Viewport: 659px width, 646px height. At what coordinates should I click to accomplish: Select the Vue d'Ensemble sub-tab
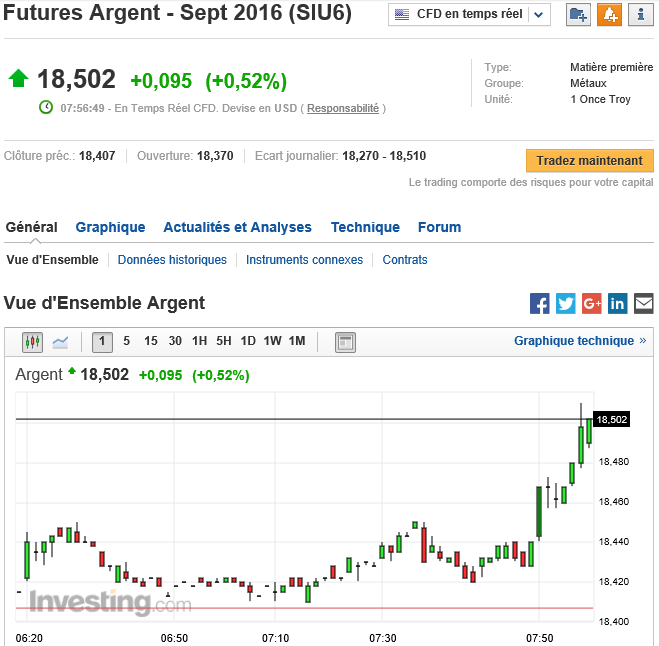pos(53,260)
